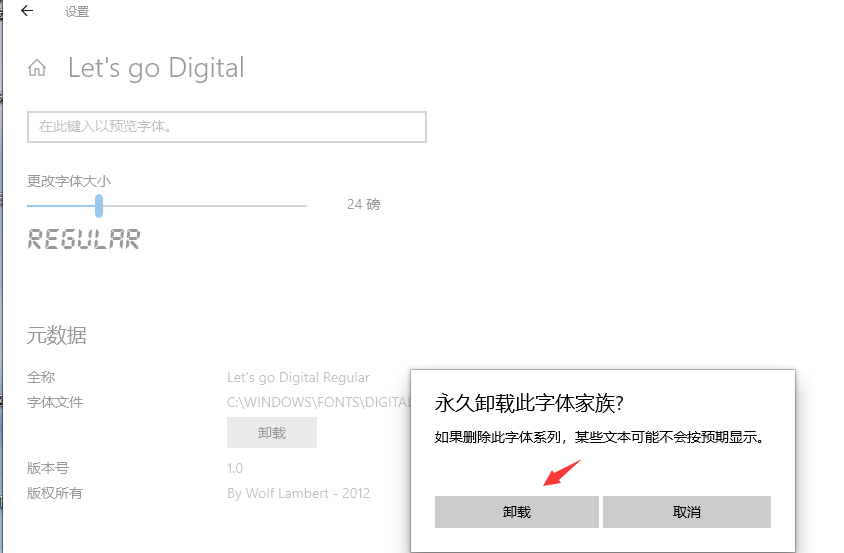Click the 版本号 metadata label
This screenshot has width=844, height=553.
(48, 468)
